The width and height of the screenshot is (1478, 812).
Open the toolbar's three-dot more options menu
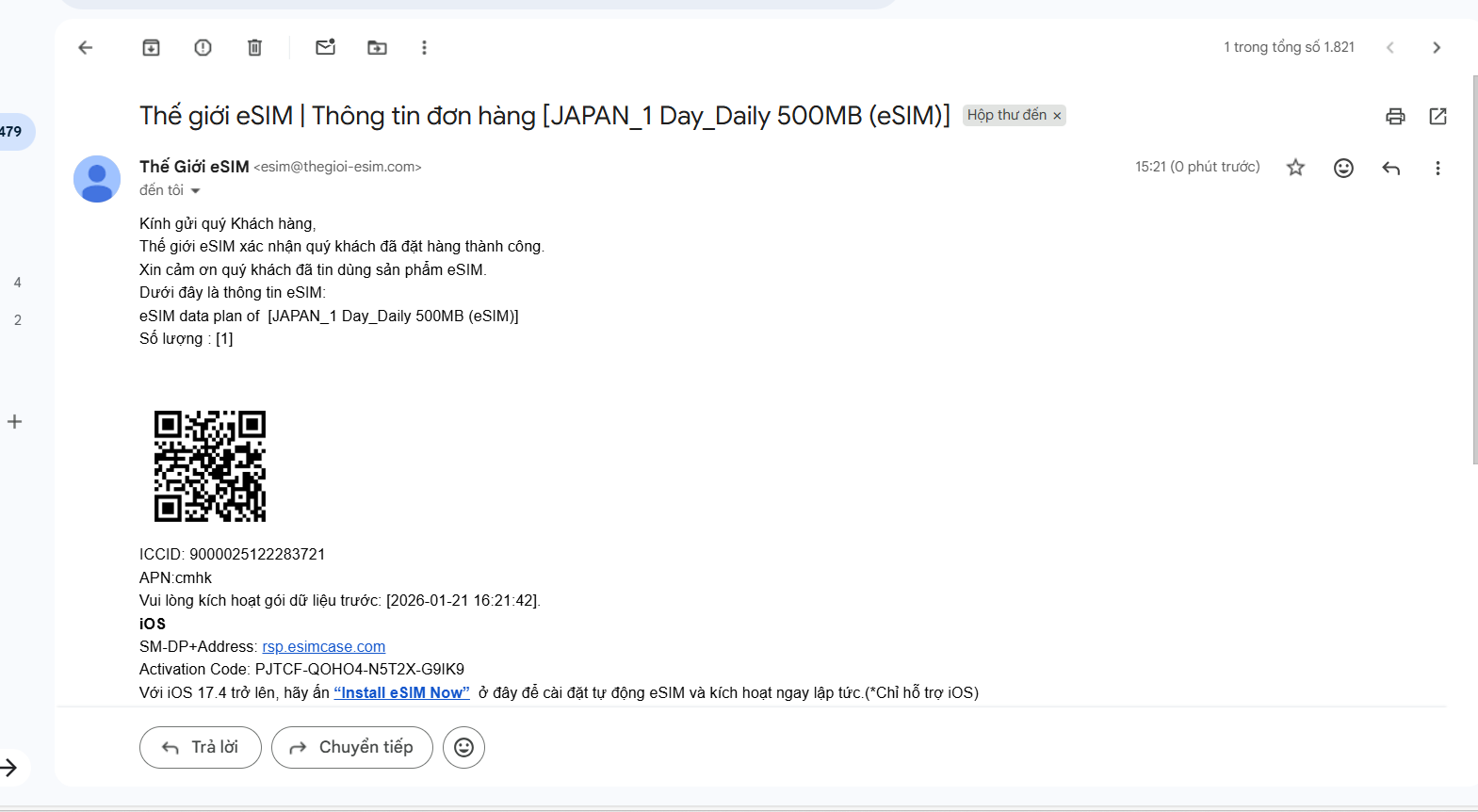(x=424, y=48)
